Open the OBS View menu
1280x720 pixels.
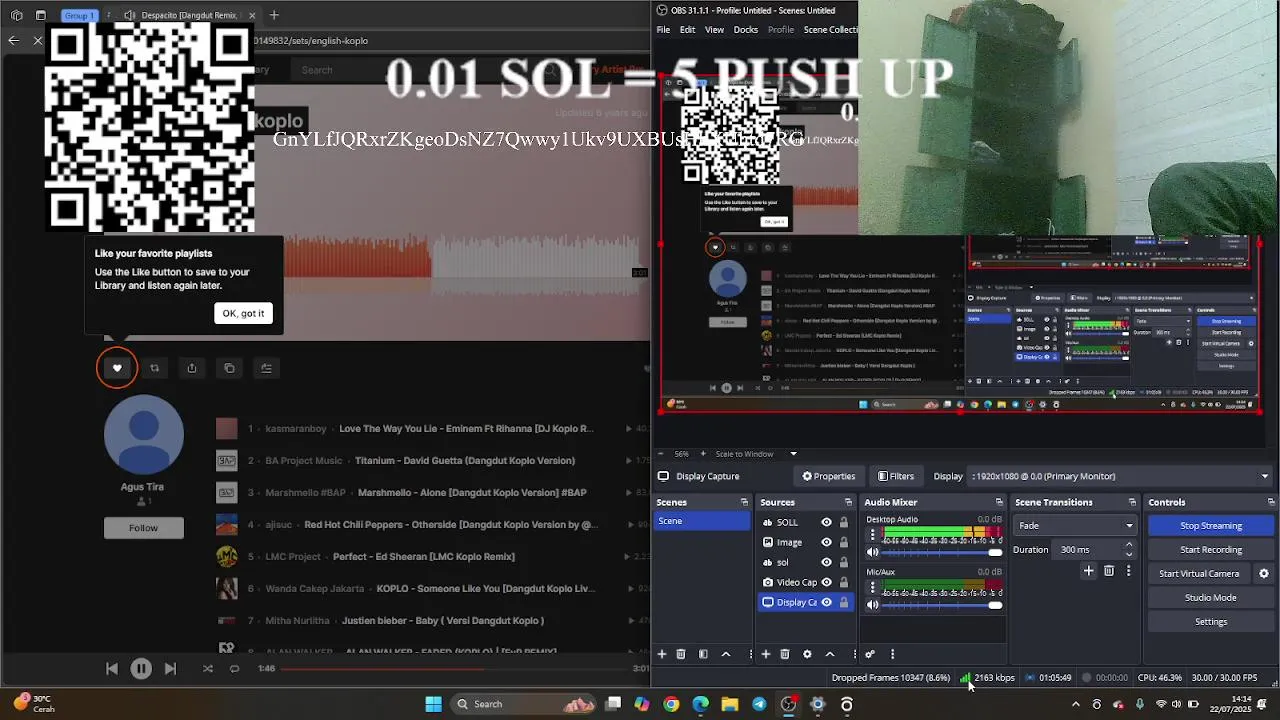click(x=714, y=30)
